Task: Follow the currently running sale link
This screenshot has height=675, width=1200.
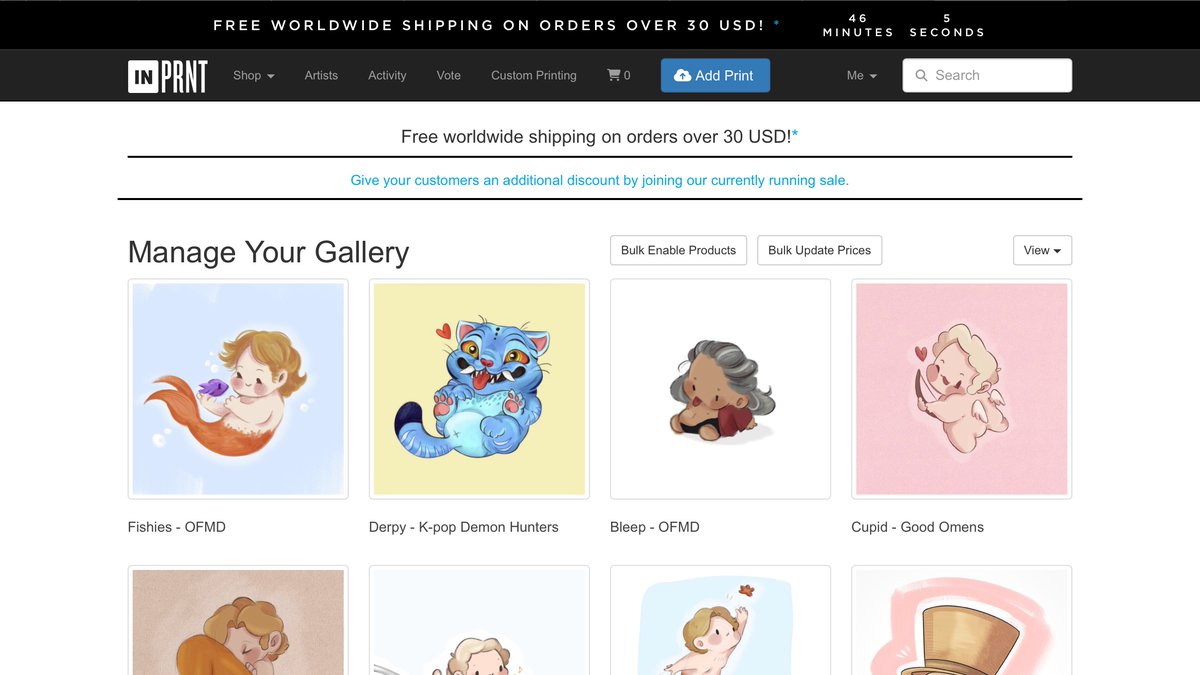Action: [x=600, y=181]
